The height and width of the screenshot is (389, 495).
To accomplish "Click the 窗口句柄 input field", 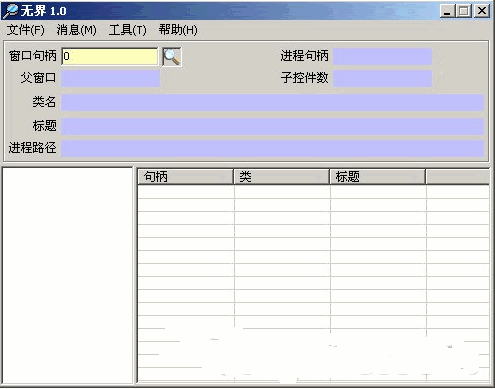I will (110, 56).
